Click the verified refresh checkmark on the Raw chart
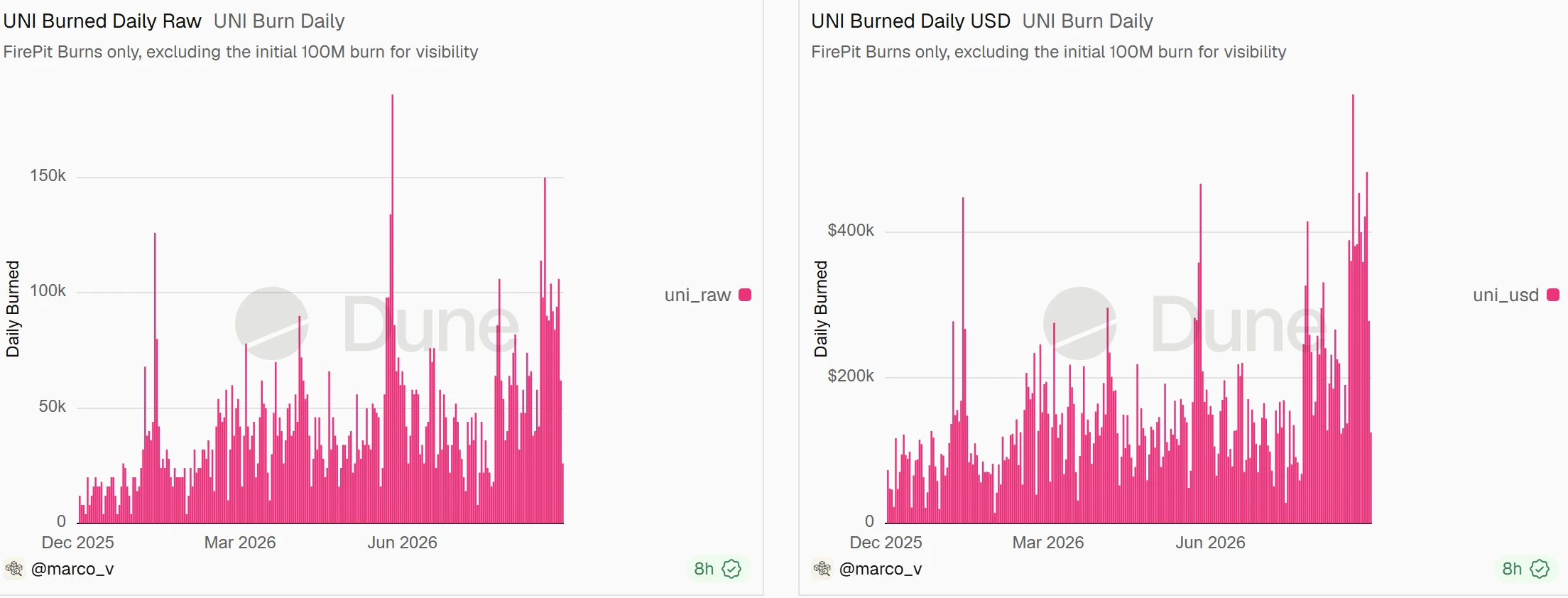 tap(731, 569)
